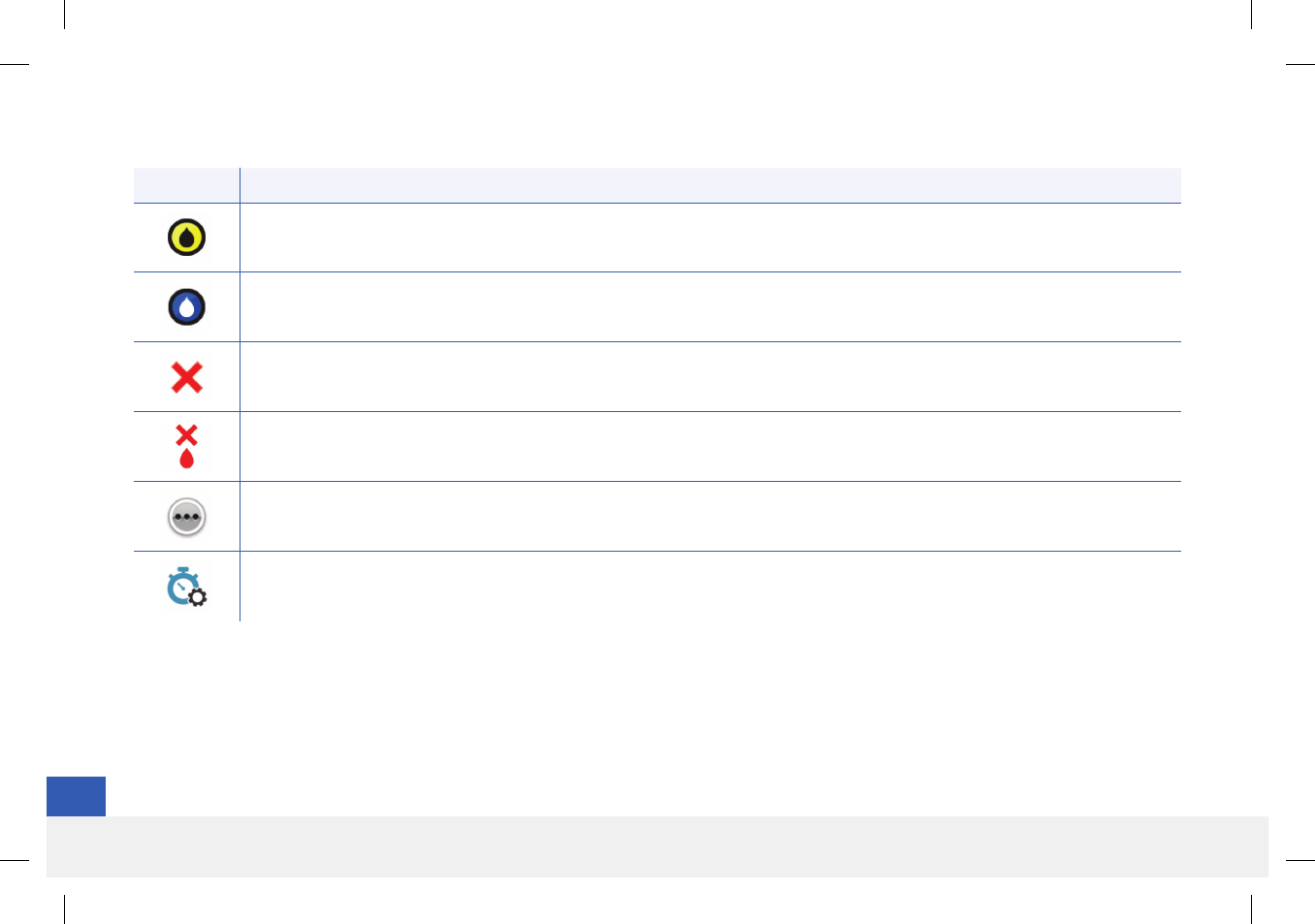Select the empty cell beside yellow droplet icon

point(711,238)
